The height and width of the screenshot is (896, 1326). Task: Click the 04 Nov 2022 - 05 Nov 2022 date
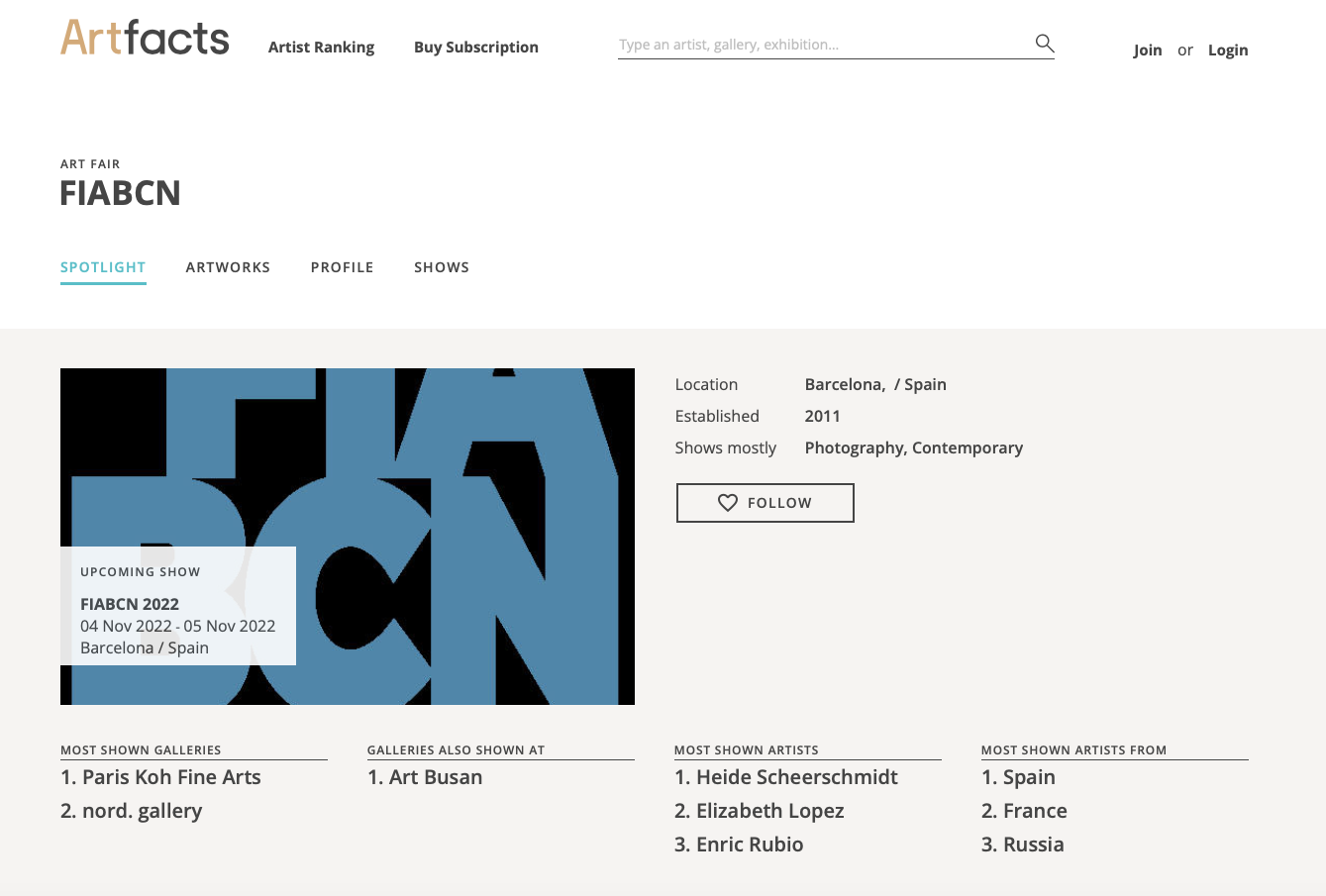coord(178,626)
